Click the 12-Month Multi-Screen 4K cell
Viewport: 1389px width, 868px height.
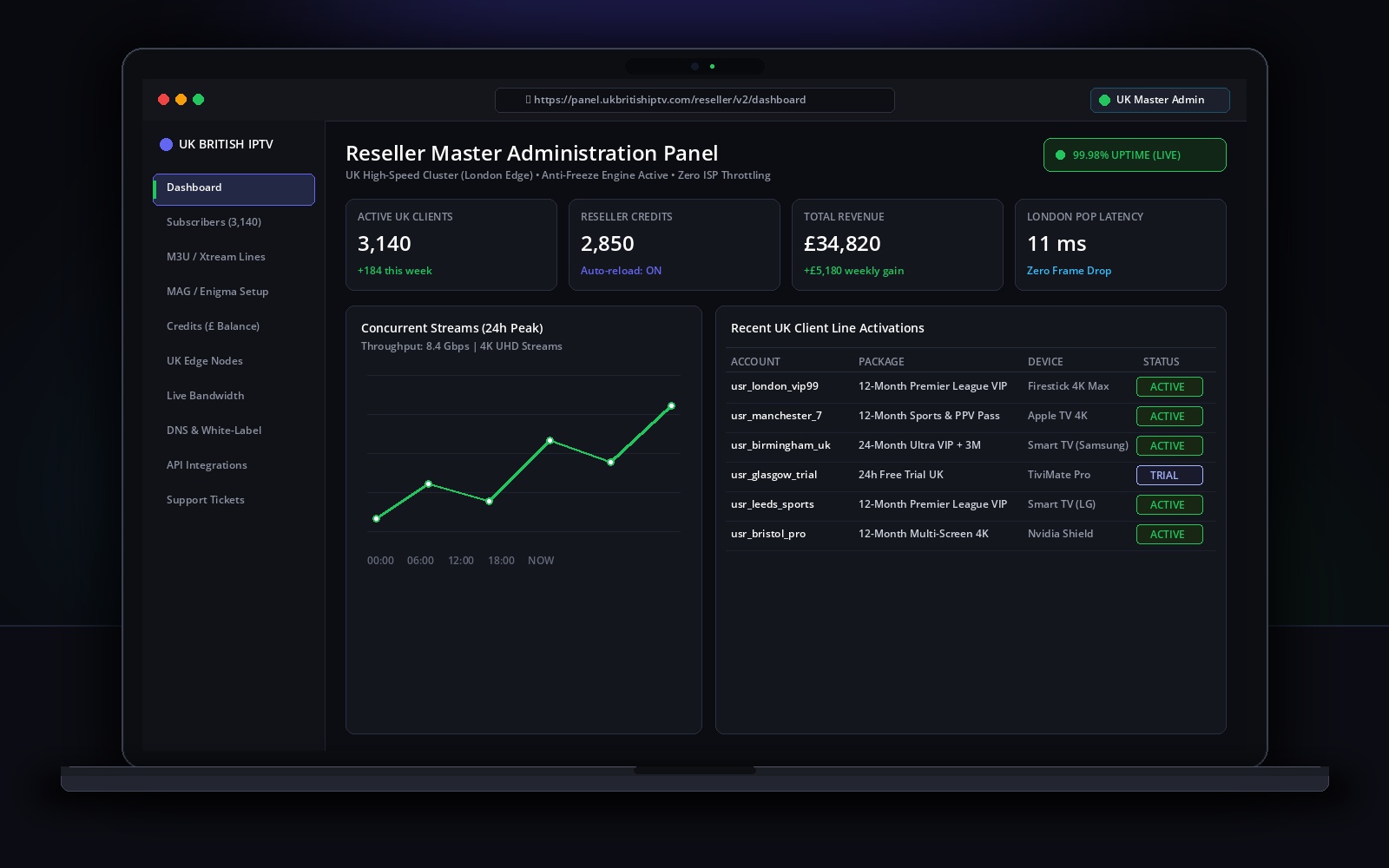coord(923,534)
